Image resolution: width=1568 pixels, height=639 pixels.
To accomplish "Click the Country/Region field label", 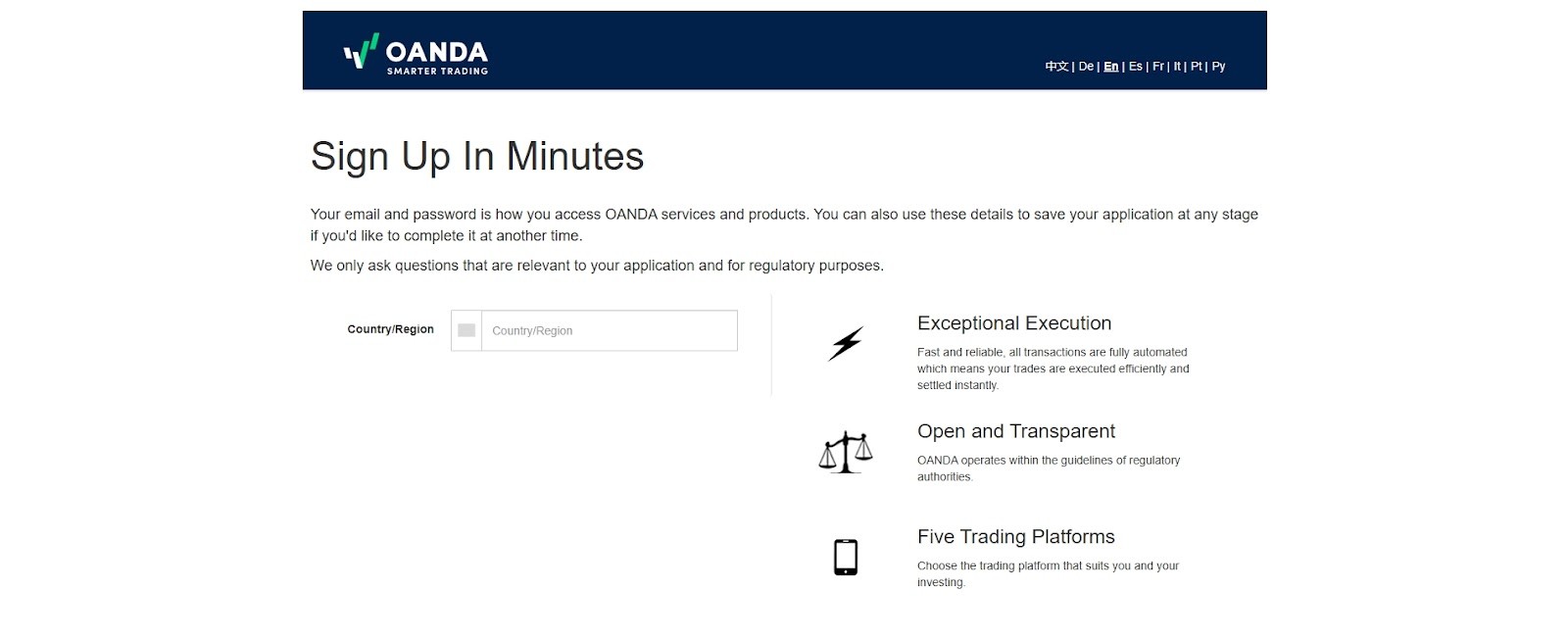I will tap(390, 329).
